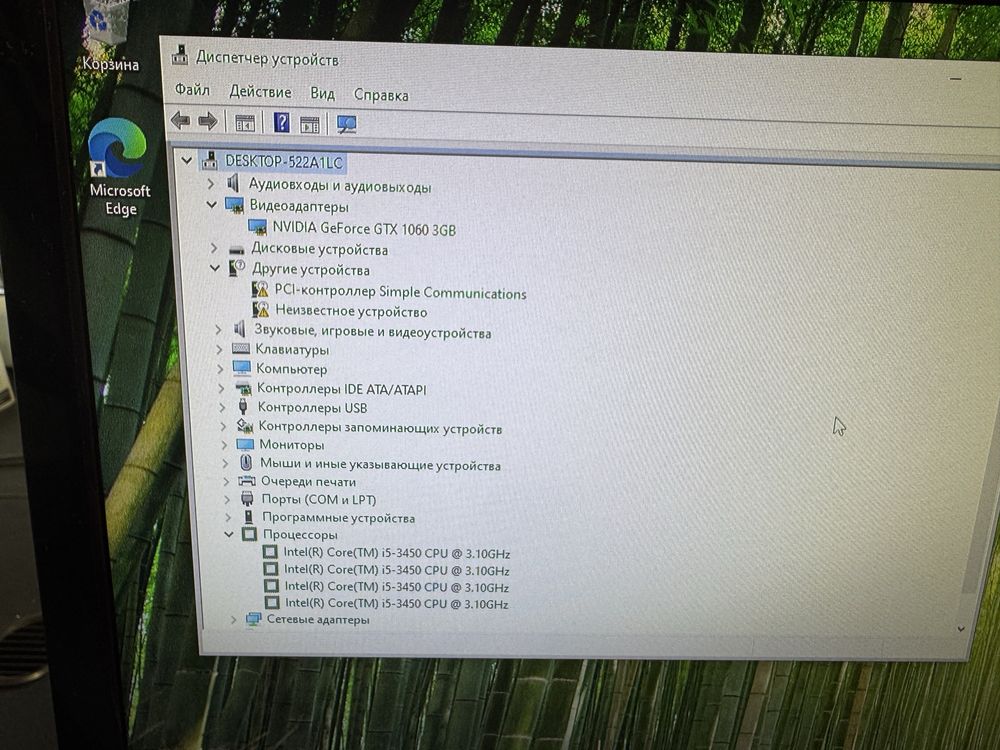The height and width of the screenshot is (750, 1000).
Task: Expand the Мониторы category arrow
Action: [224, 444]
